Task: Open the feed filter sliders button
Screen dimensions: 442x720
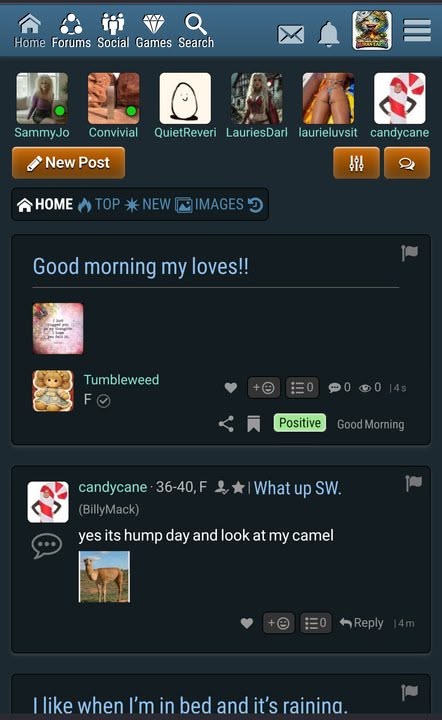Action: pyautogui.click(x=356, y=163)
